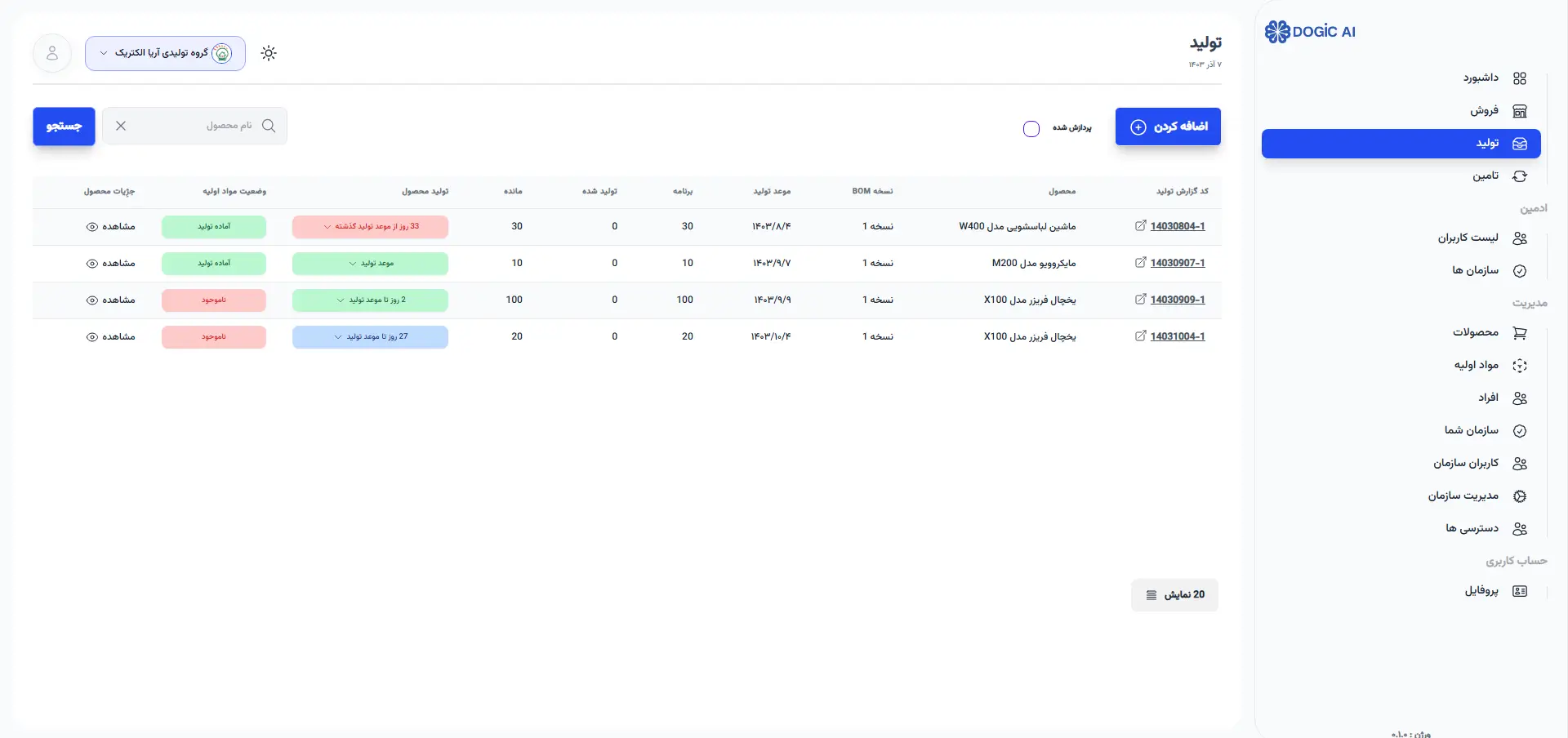This screenshot has width=1568, height=738.
Task: Click list icon in 20 نمایش button
Action: (1151, 595)
